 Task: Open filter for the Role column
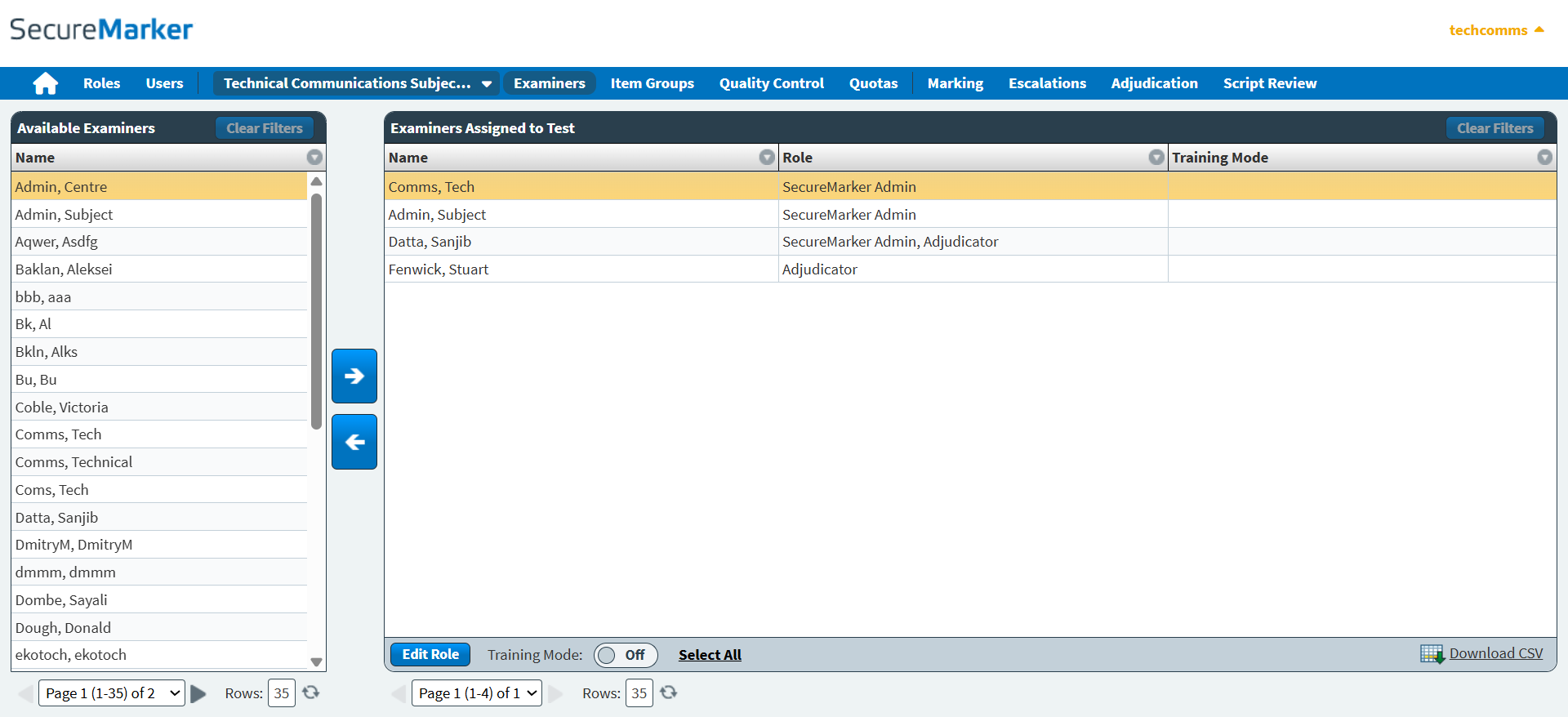(1156, 158)
